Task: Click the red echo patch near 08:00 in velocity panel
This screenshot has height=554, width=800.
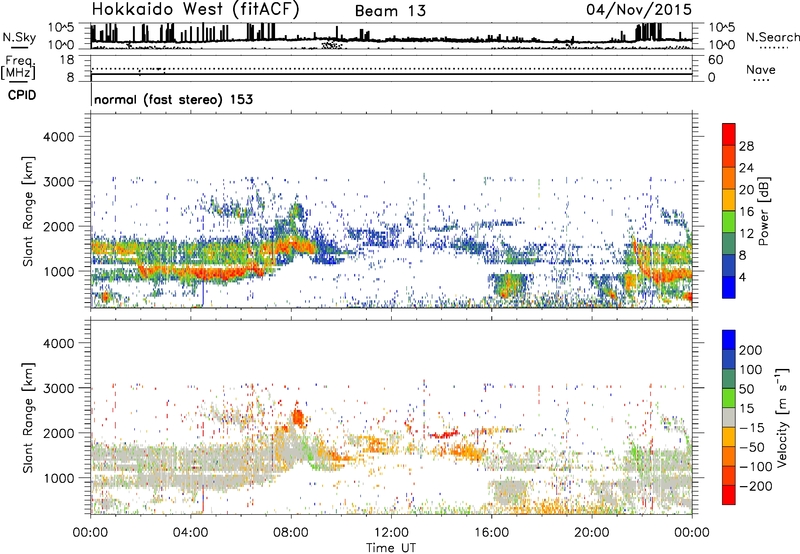Action: [298, 418]
